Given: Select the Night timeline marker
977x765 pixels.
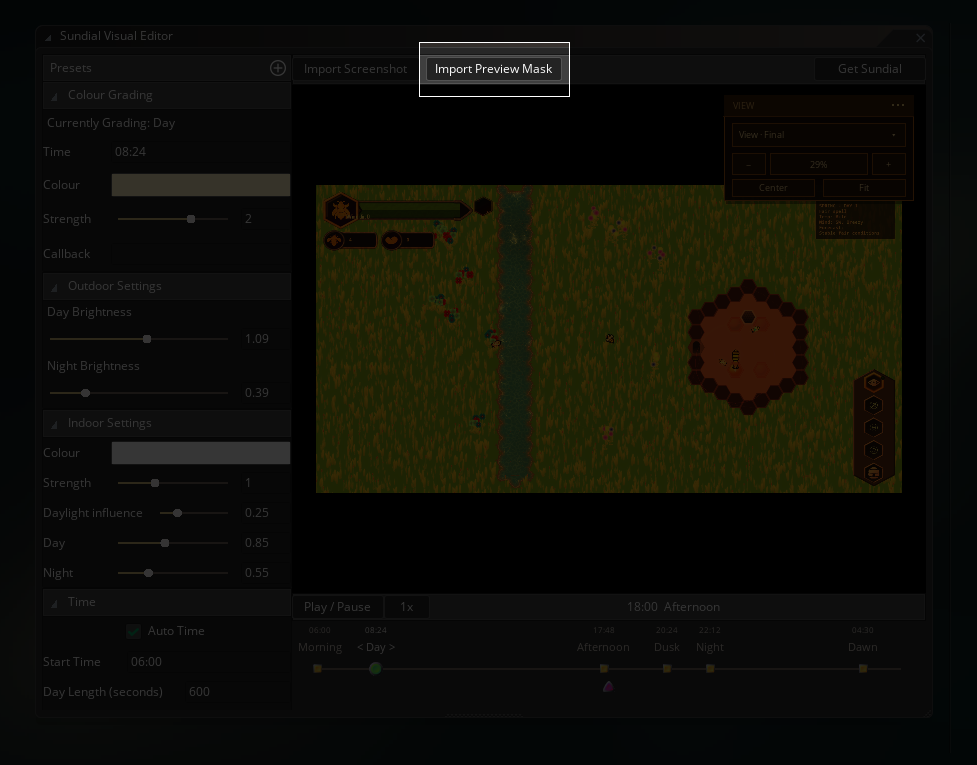Looking at the screenshot, I should tap(710, 668).
